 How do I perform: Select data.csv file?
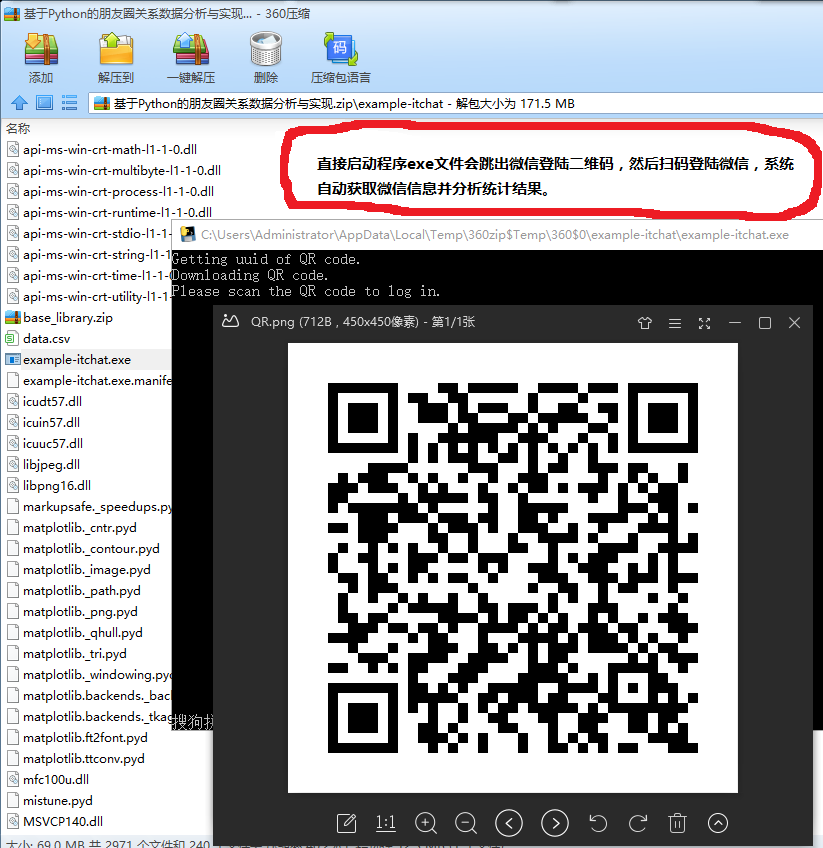pyautogui.click(x=47, y=339)
